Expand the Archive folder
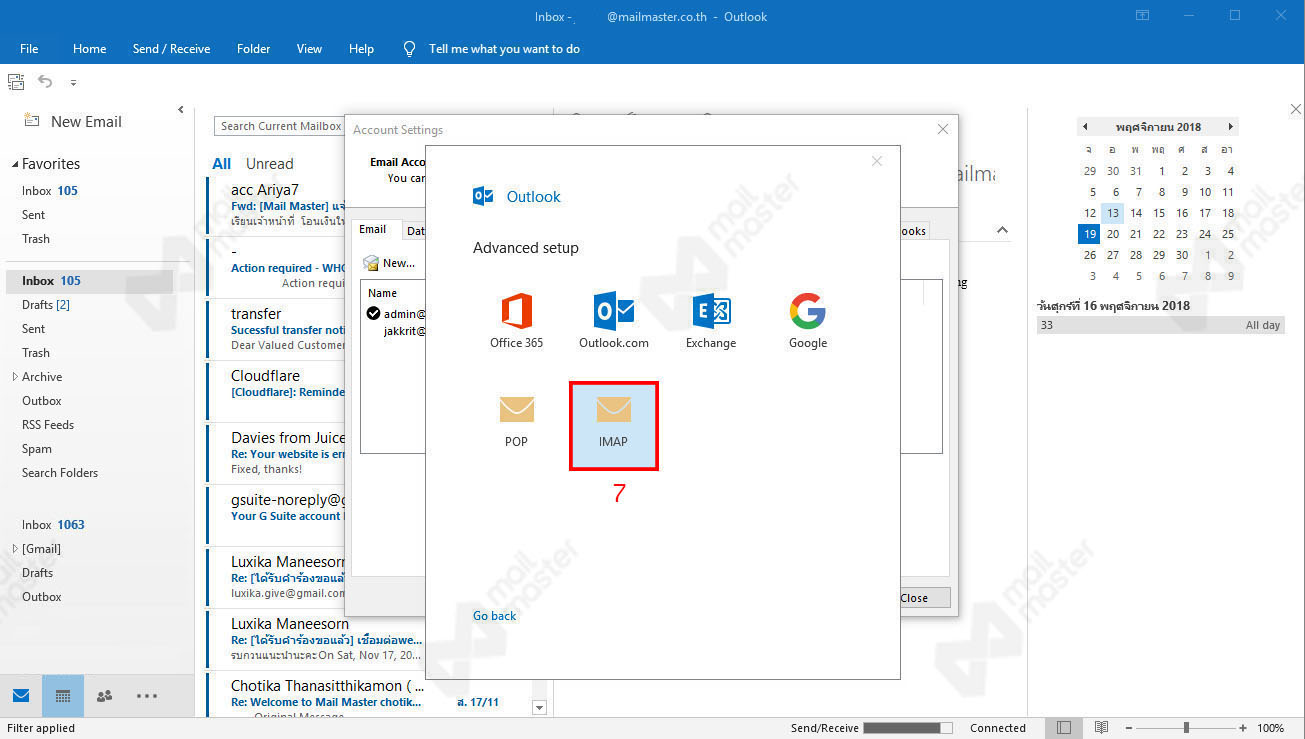 click(x=13, y=376)
